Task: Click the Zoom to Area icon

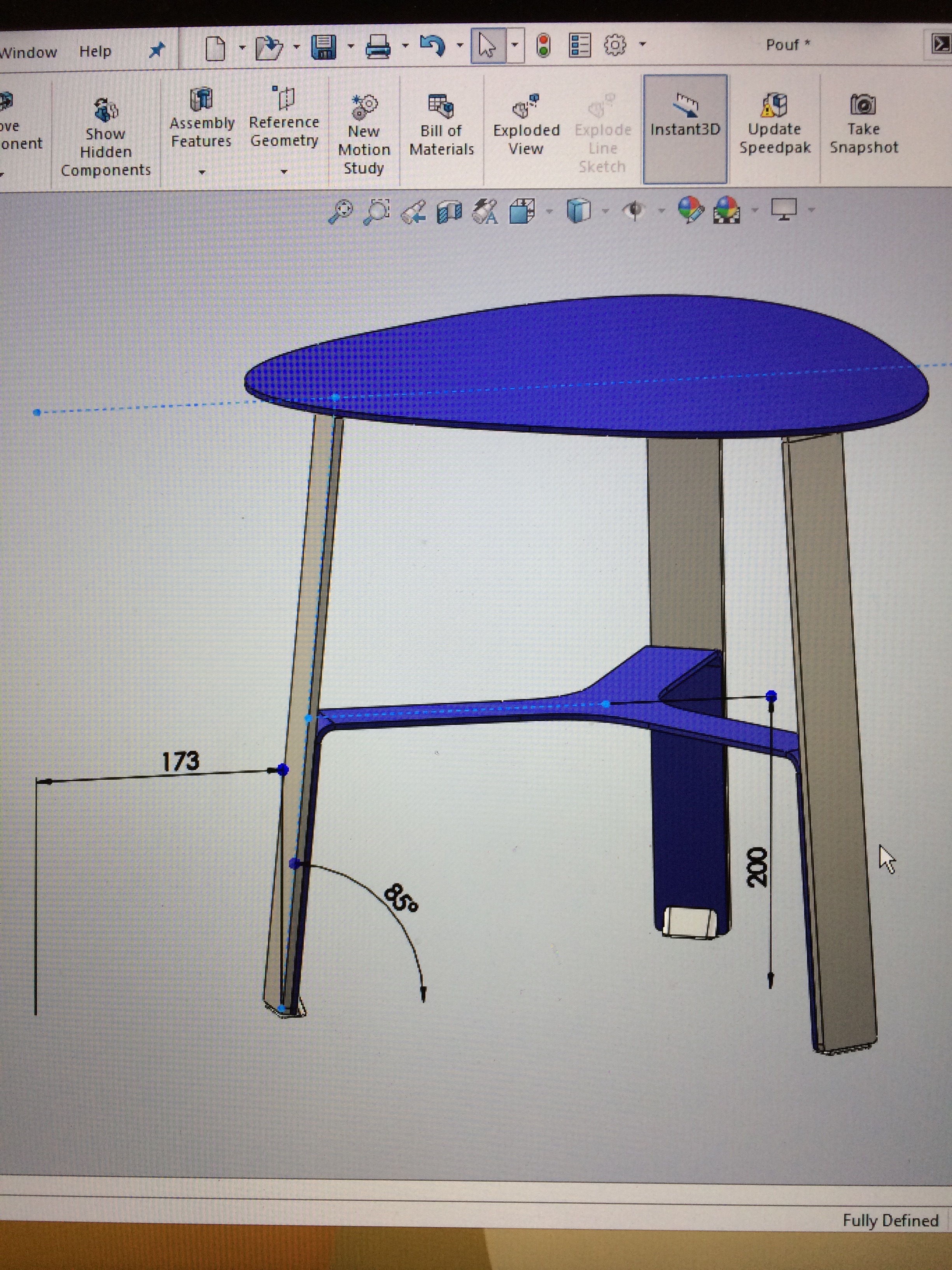Action: 377,211
